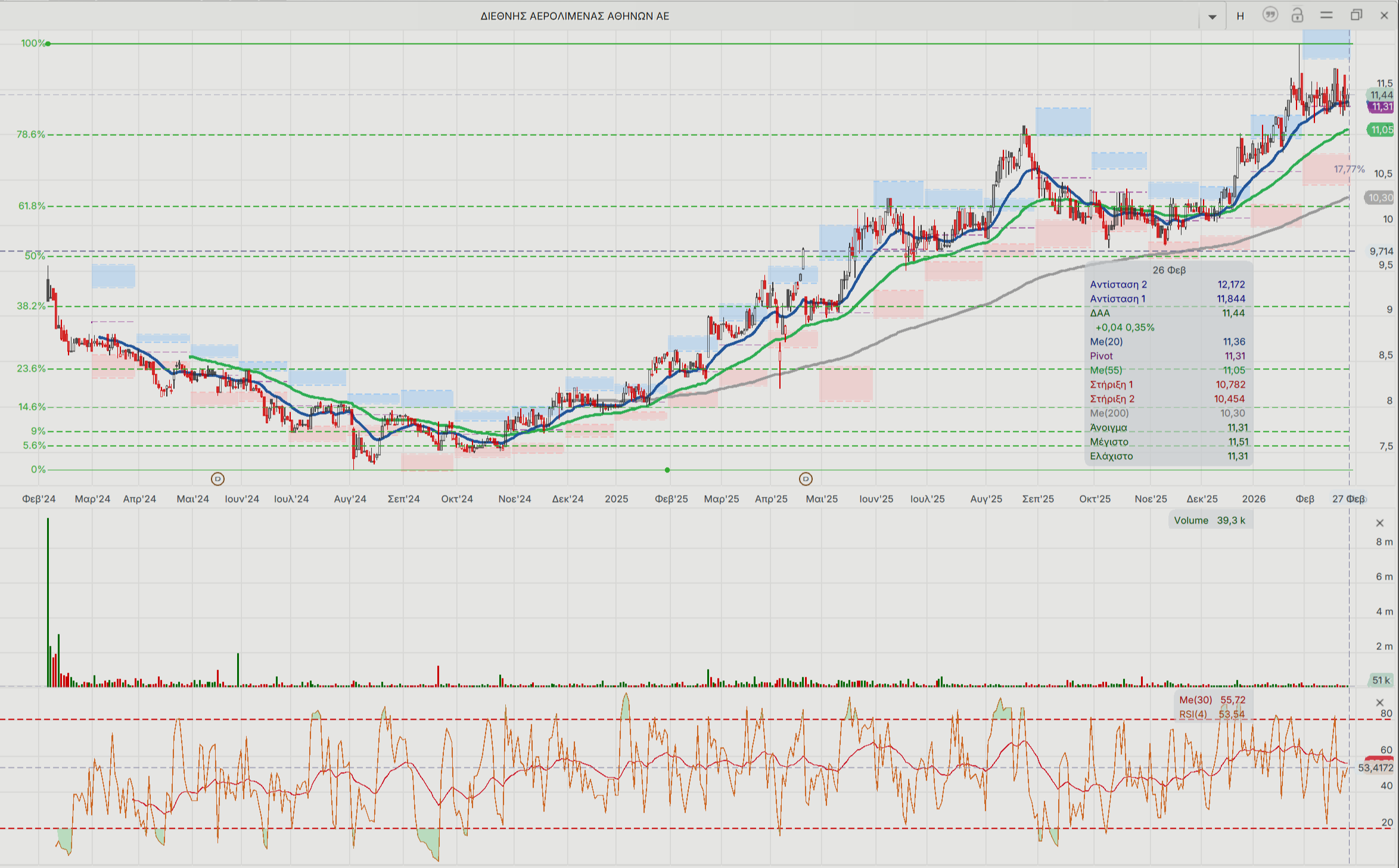Click the grey 10,30 price tag

coord(1379,197)
